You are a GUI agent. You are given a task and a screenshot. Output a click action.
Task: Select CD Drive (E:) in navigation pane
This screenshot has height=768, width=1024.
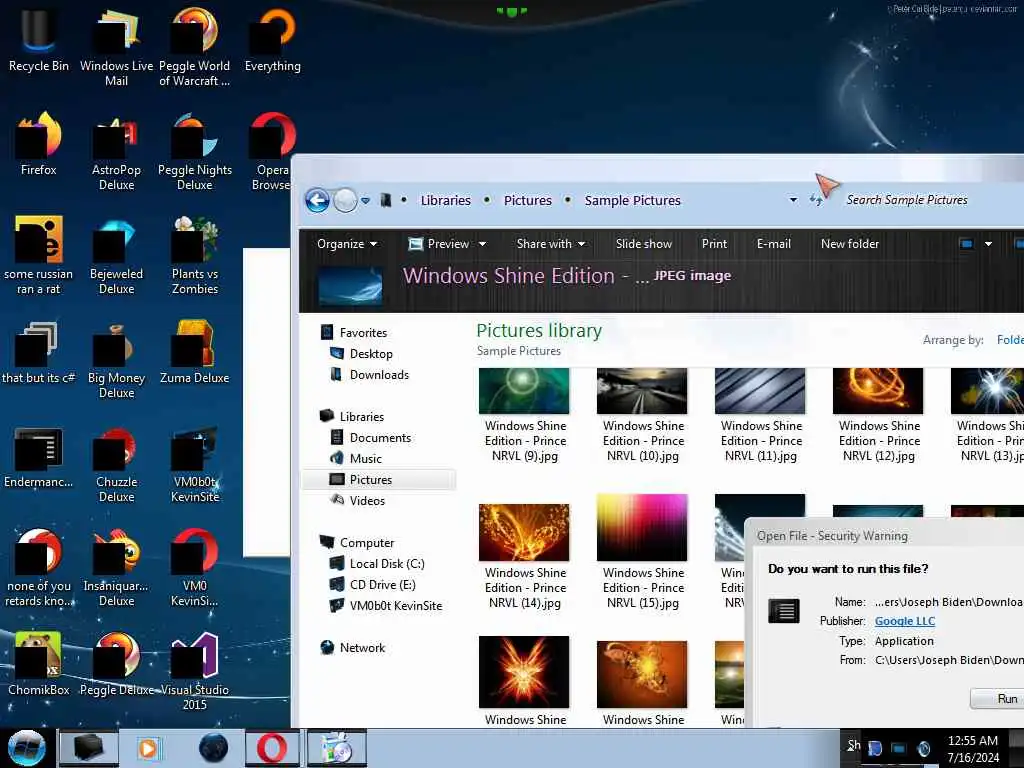[x=372, y=584]
